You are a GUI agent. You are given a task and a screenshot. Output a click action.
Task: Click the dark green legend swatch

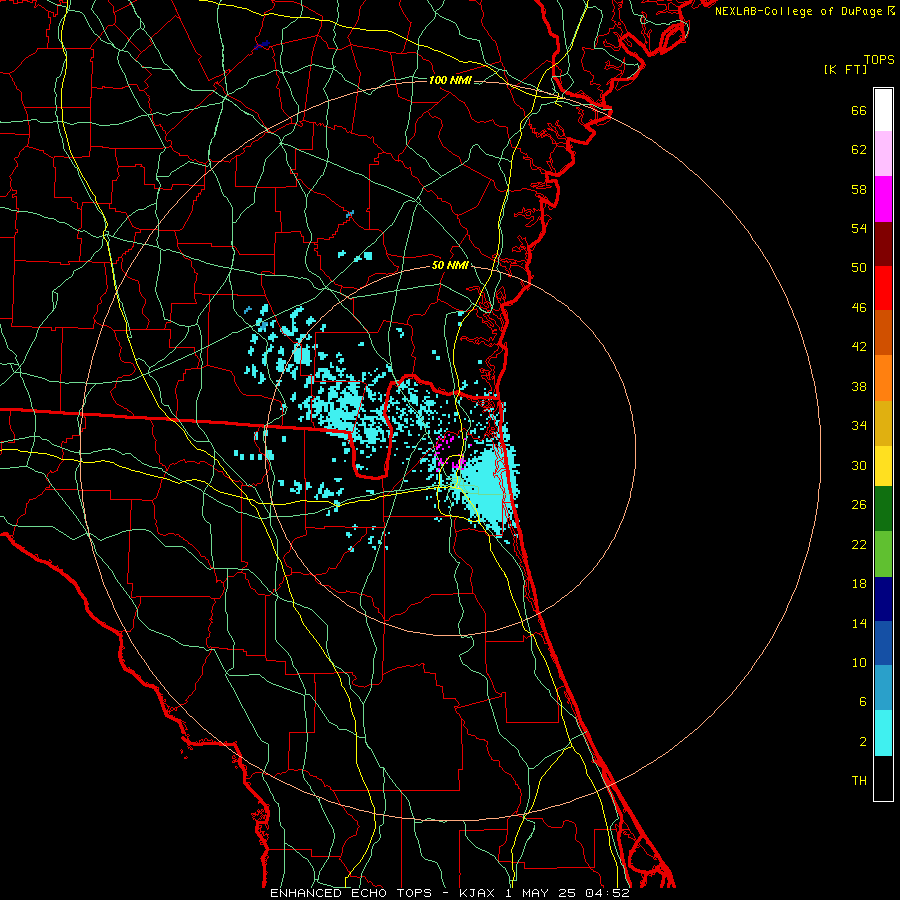point(883,509)
